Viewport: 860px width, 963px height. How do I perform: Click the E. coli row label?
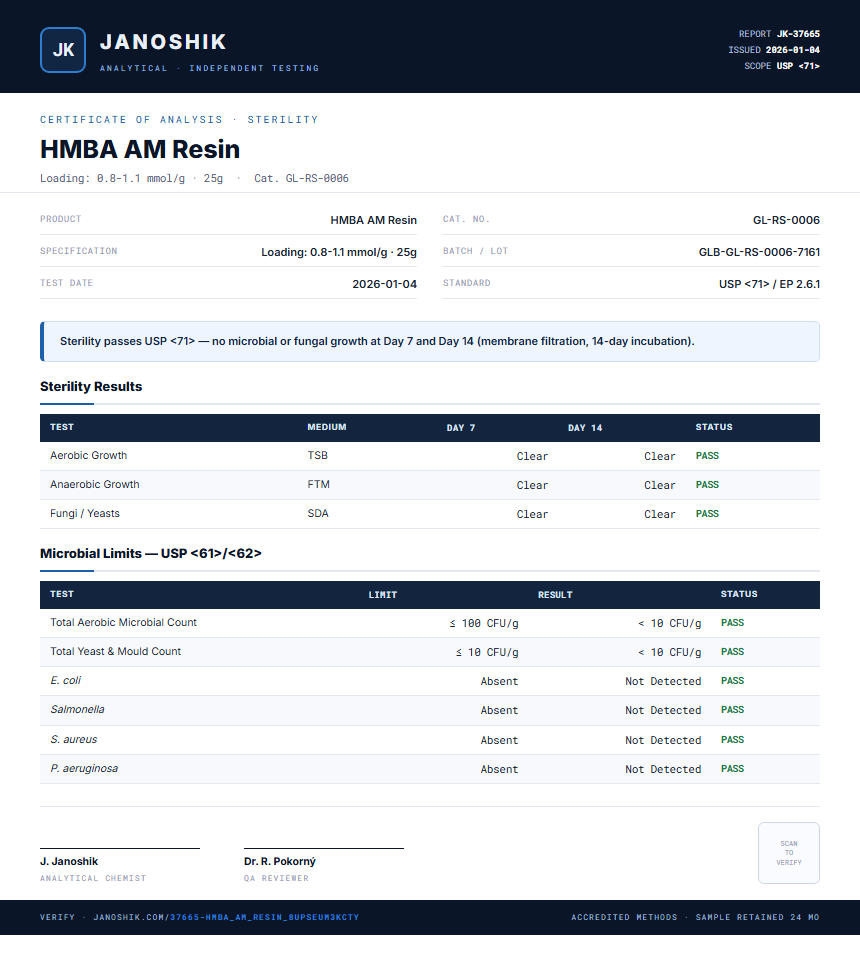[x=65, y=680]
